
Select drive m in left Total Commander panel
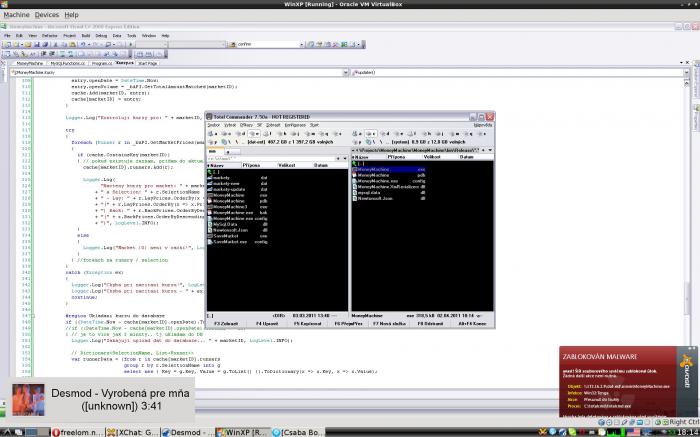pos(310,133)
